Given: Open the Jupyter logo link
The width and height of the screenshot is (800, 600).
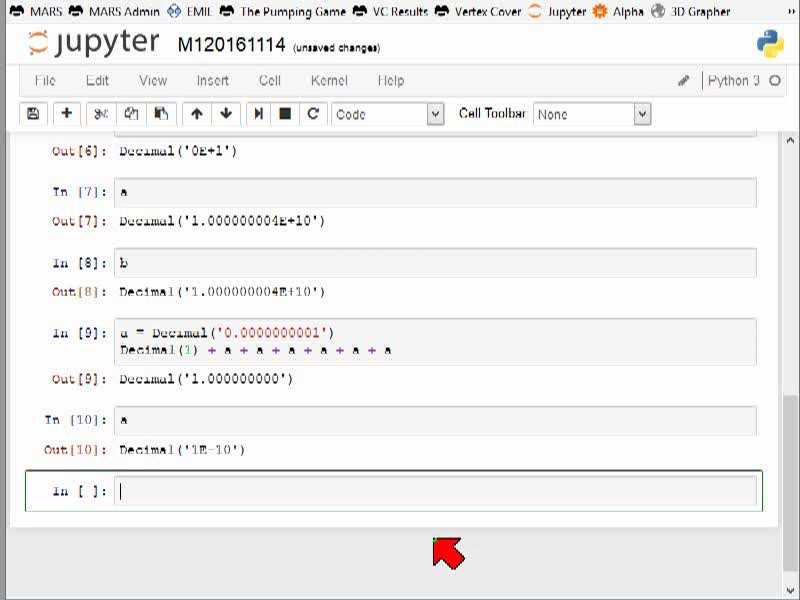Looking at the screenshot, I should coord(94,43).
